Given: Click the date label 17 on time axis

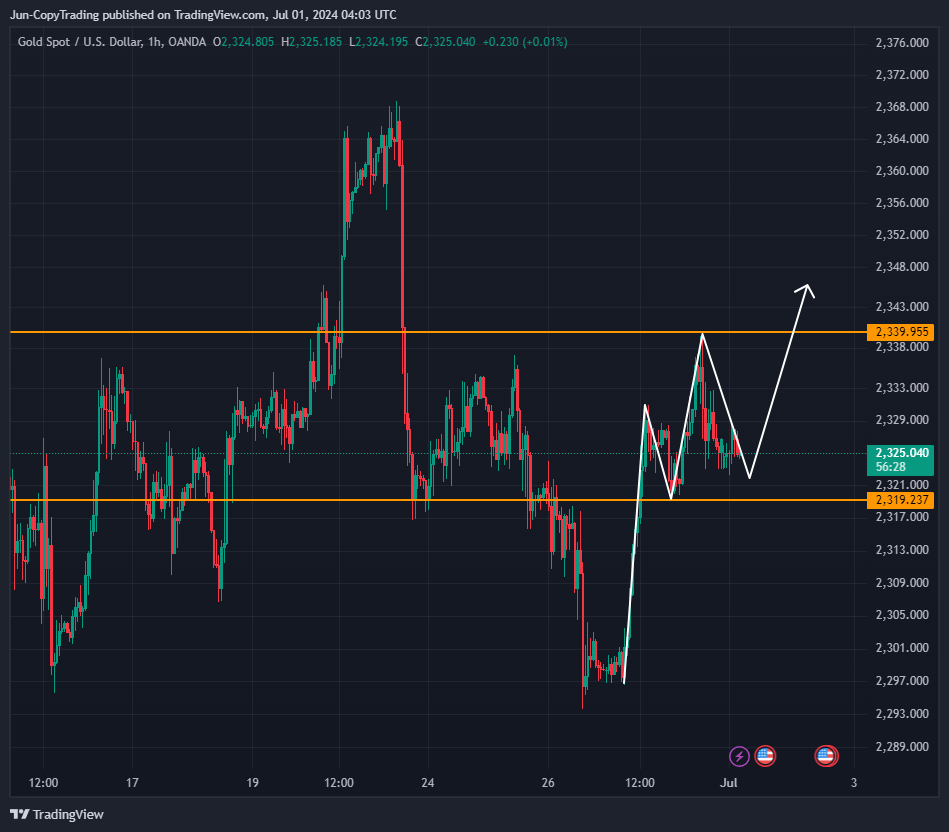Looking at the screenshot, I should [x=132, y=783].
